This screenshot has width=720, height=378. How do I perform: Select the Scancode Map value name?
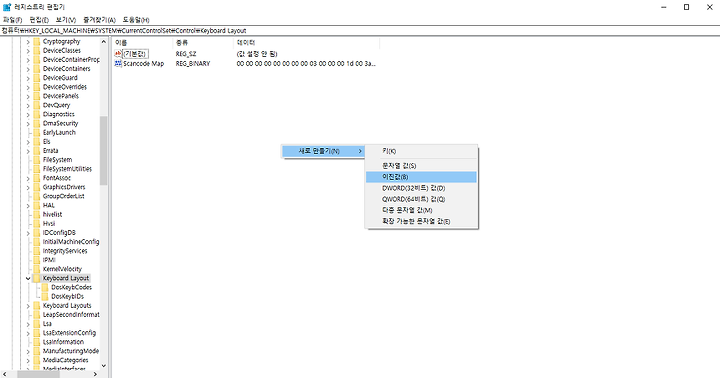click(143, 63)
